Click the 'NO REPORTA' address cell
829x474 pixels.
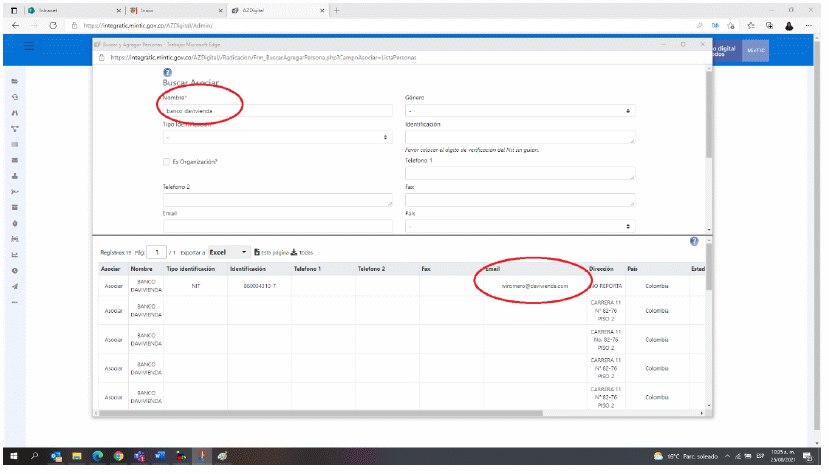pyautogui.click(x=606, y=286)
